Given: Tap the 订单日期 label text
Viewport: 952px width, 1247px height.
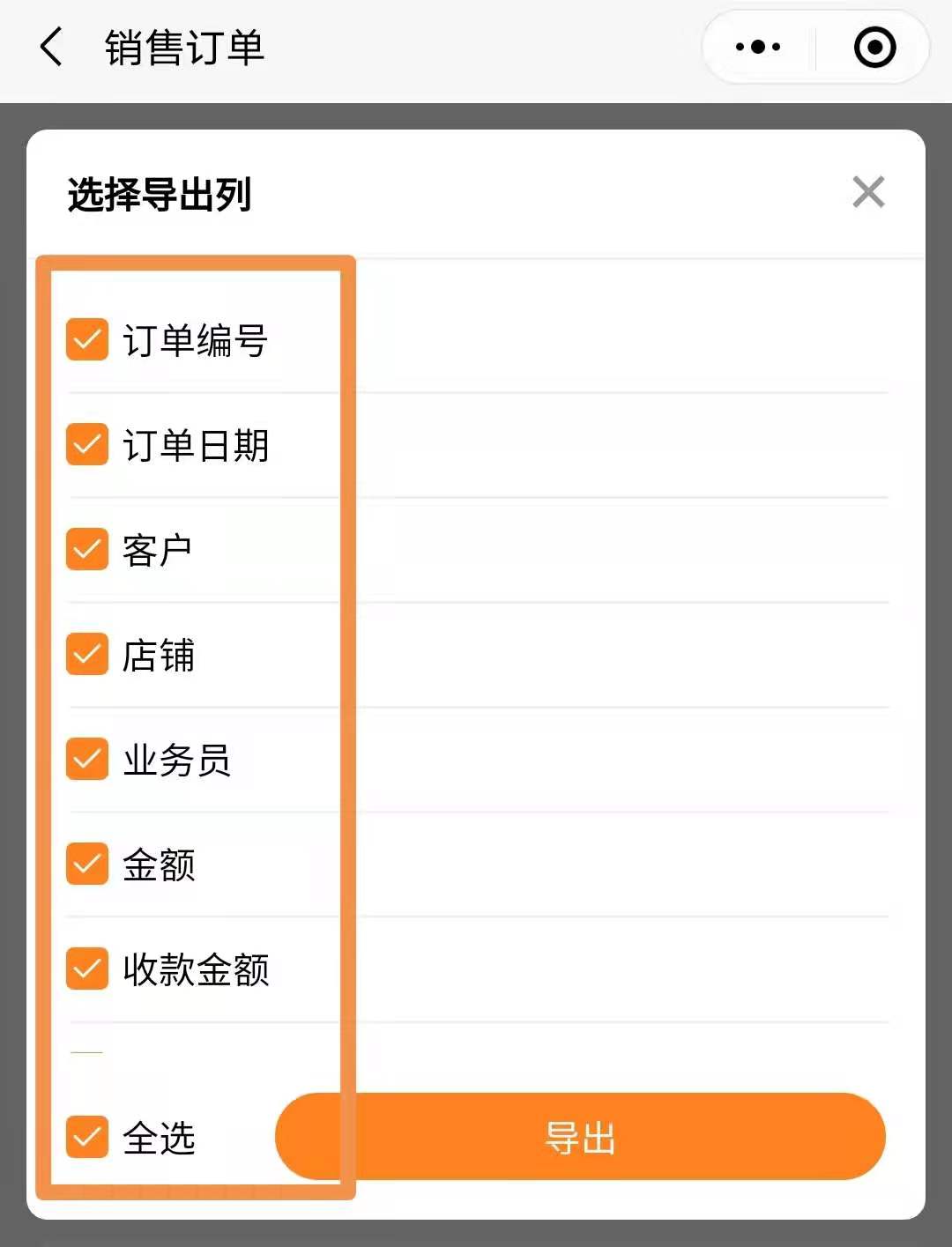Looking at the screenshot, I should 195,445.
